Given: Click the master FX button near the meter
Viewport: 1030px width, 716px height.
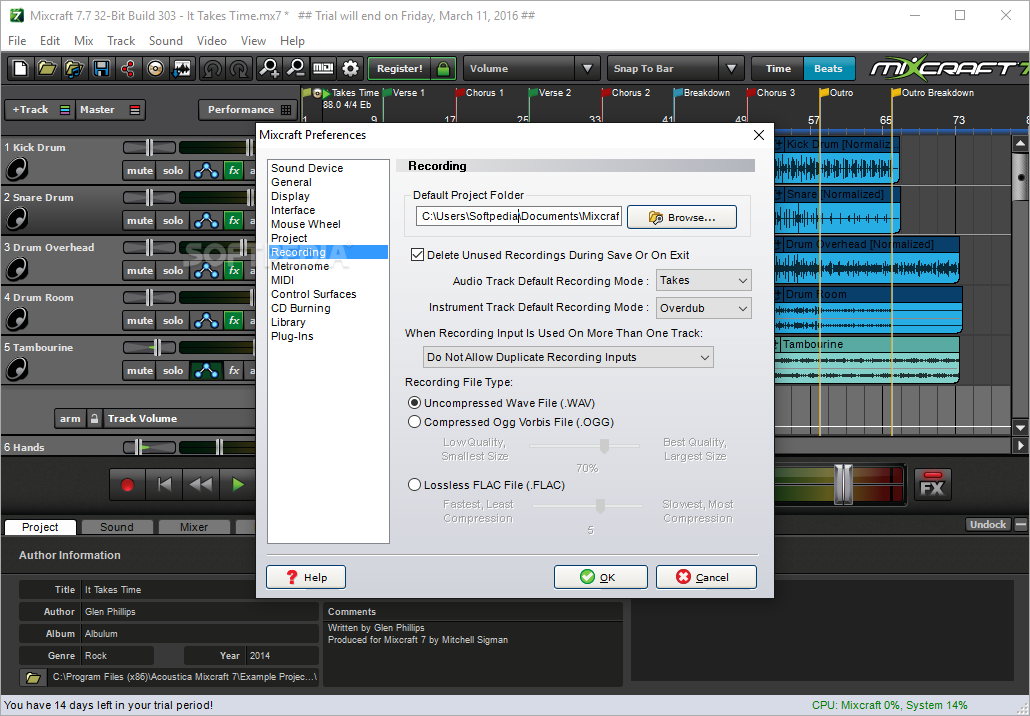Looking at the screenshot, I should pyautogui.click(x=932, y=485).
